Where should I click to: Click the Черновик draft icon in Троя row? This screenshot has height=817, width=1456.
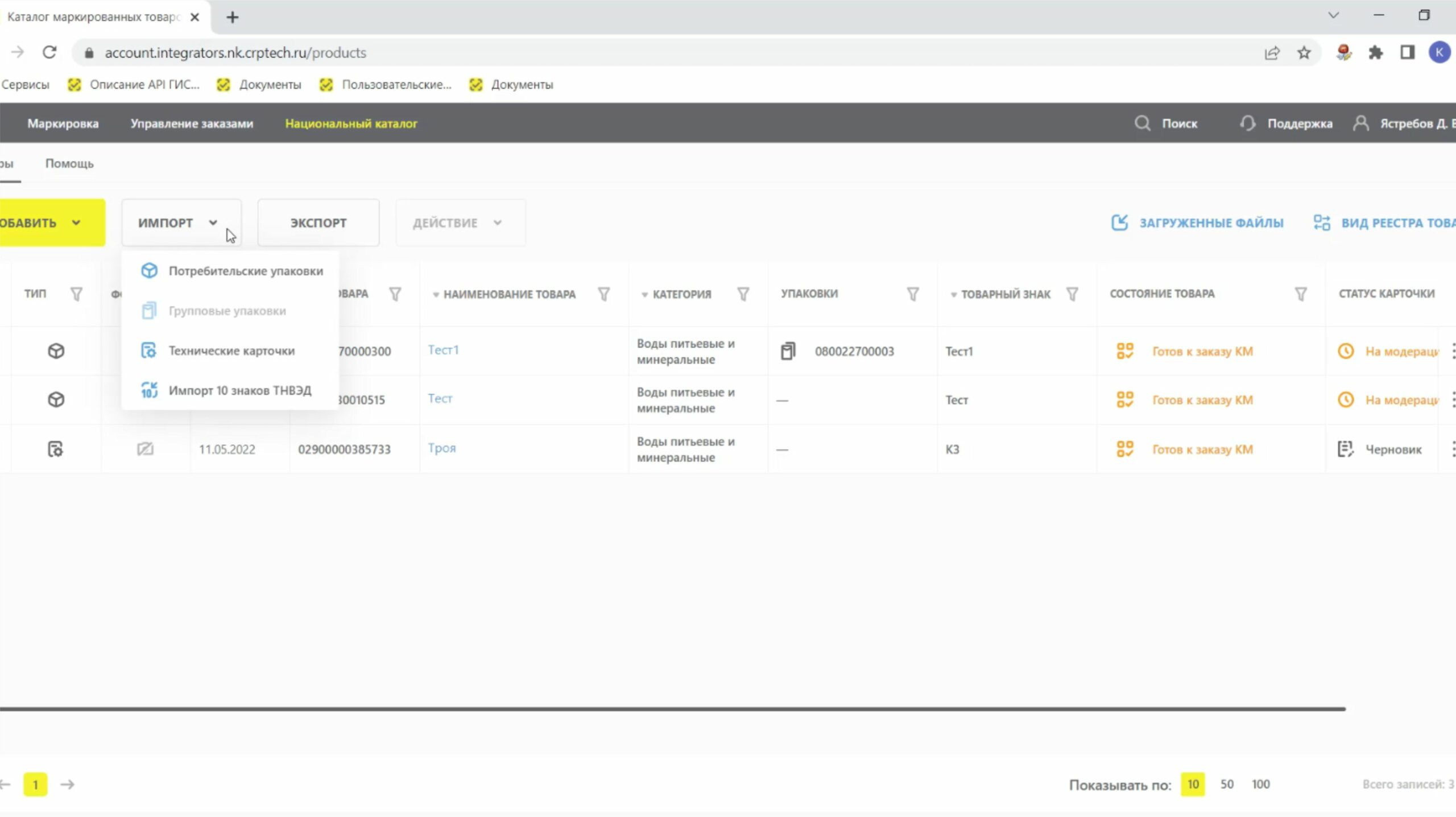pos(1345,449)
